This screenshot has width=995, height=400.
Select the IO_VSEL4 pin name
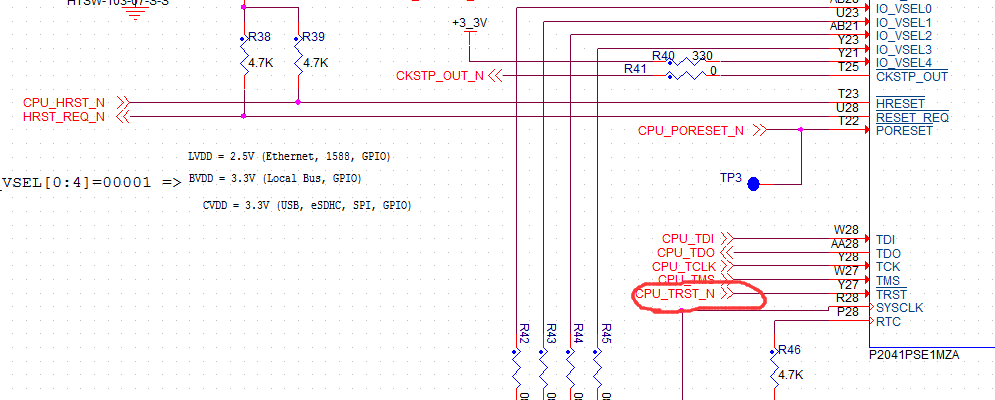click(x=904, y=63)
